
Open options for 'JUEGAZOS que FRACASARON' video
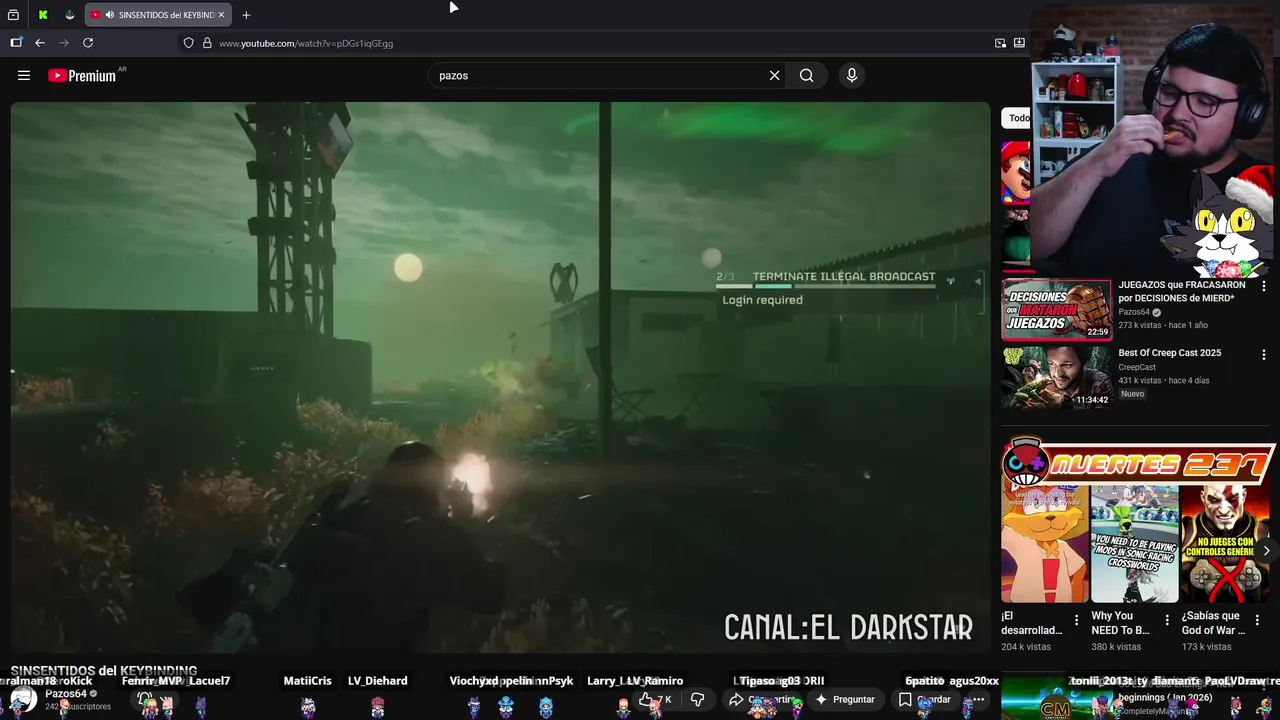(1264, 287)
